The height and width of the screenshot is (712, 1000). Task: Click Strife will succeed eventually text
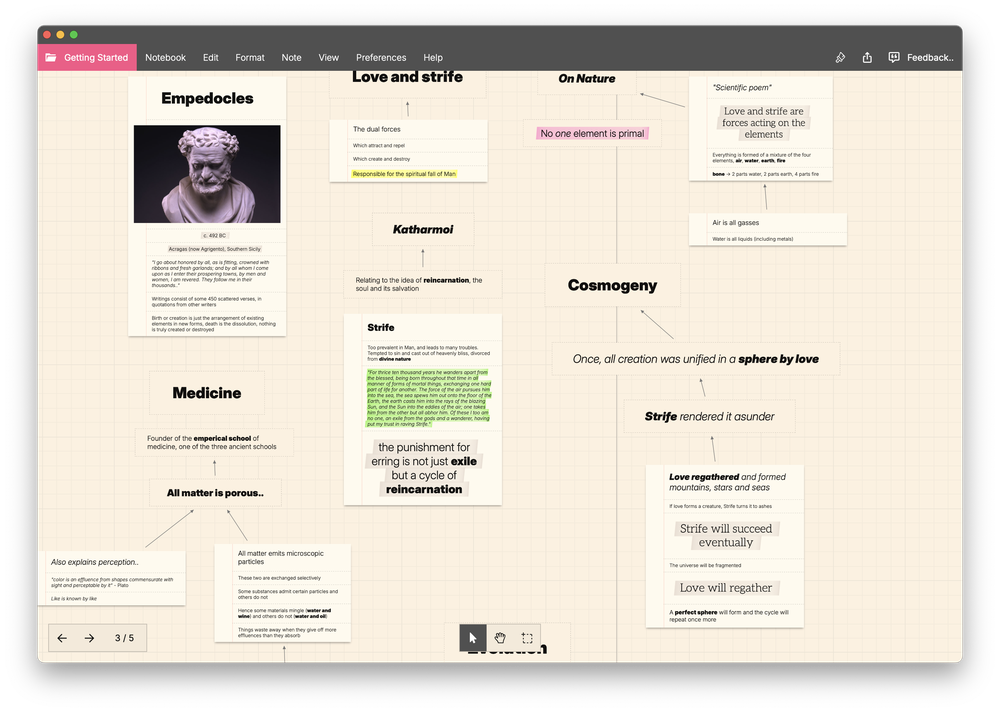pos(726,535)
